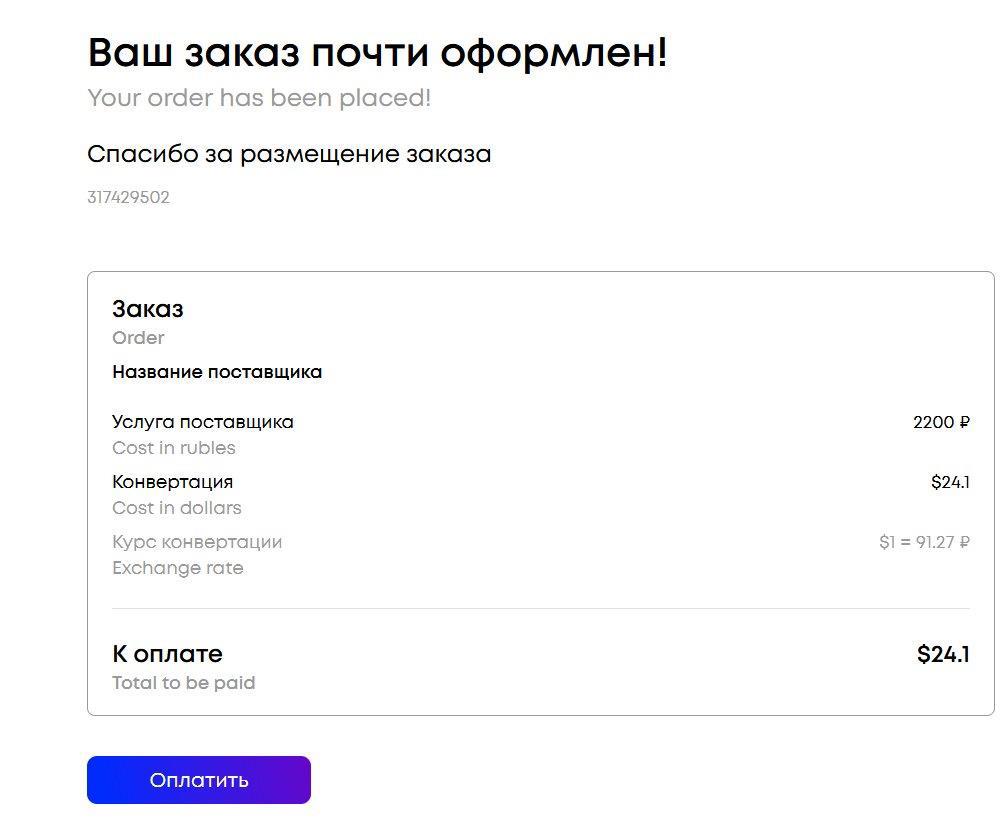
Task: Click the subtitle Your order has been placed!
Action: tap(259, 98)
